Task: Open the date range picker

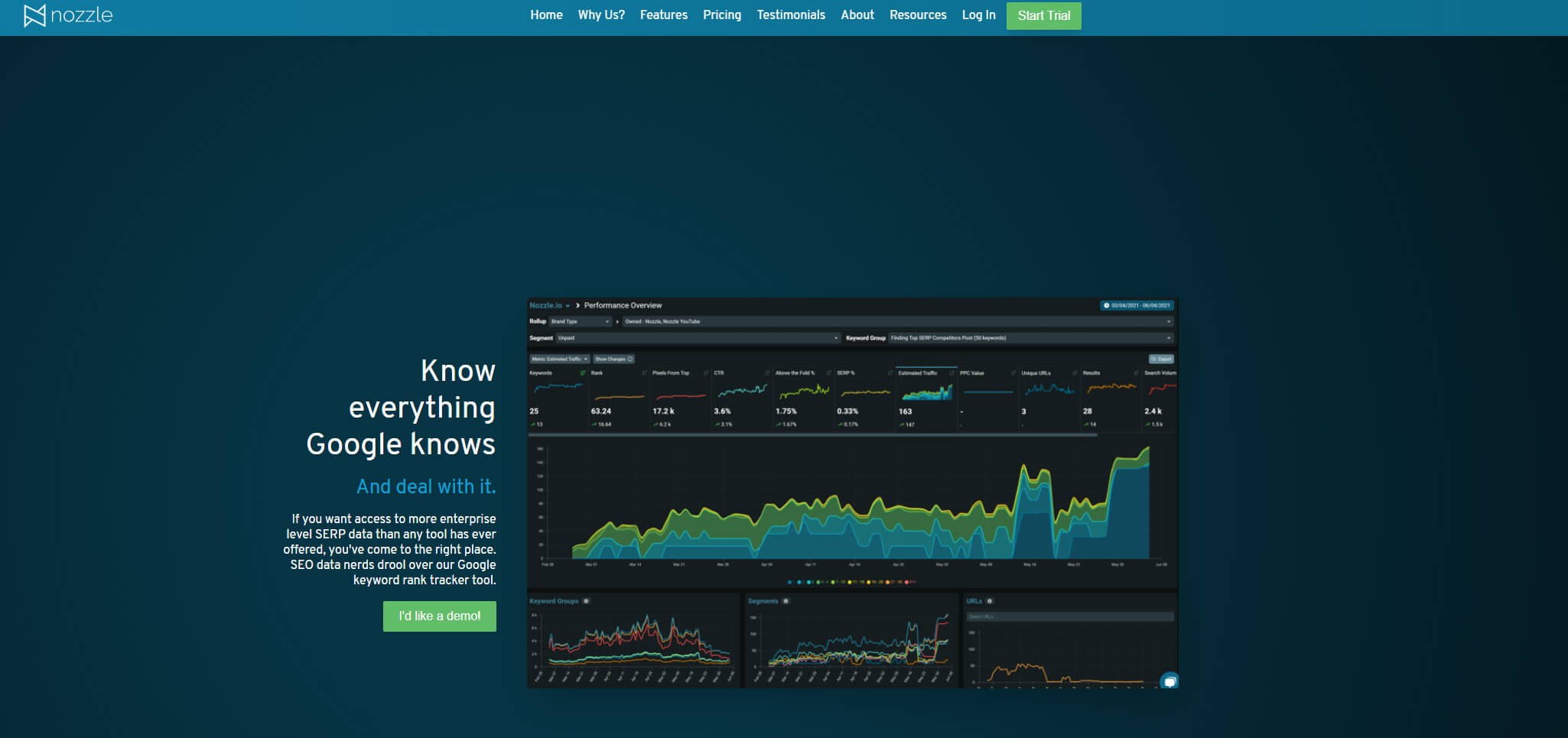Action: (x=1137, y=305)
